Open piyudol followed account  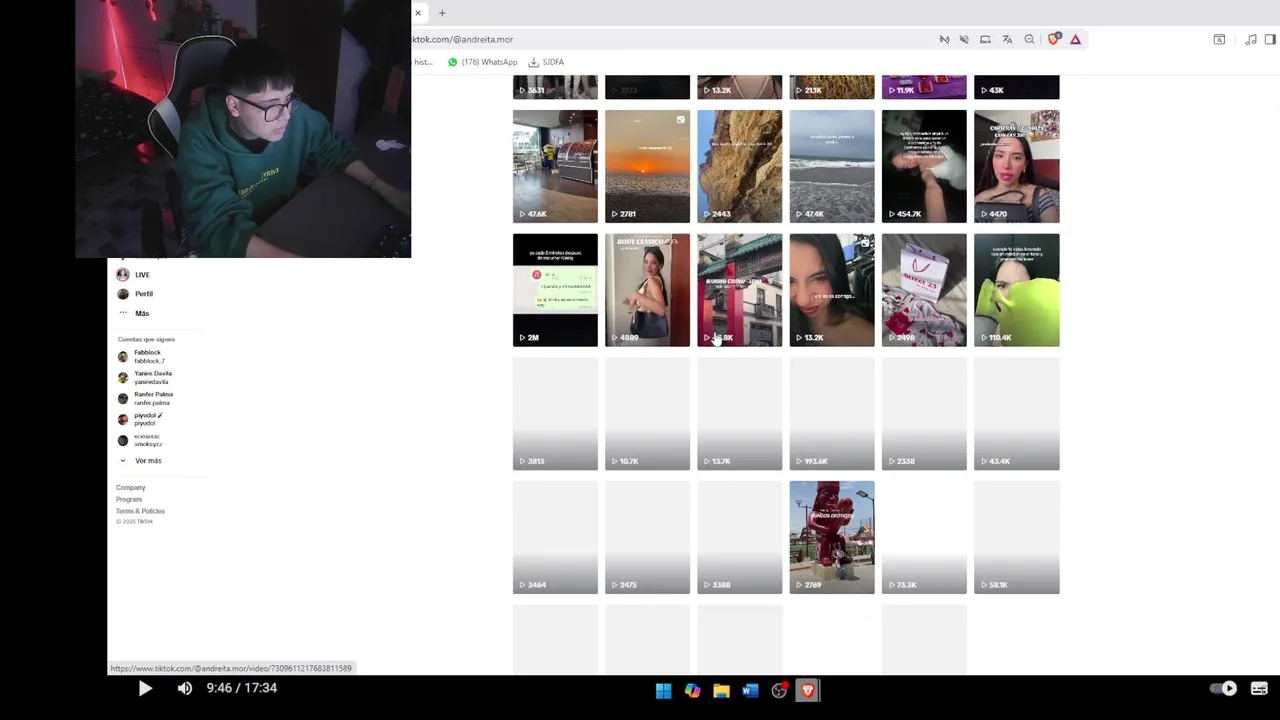coord(140,419)
